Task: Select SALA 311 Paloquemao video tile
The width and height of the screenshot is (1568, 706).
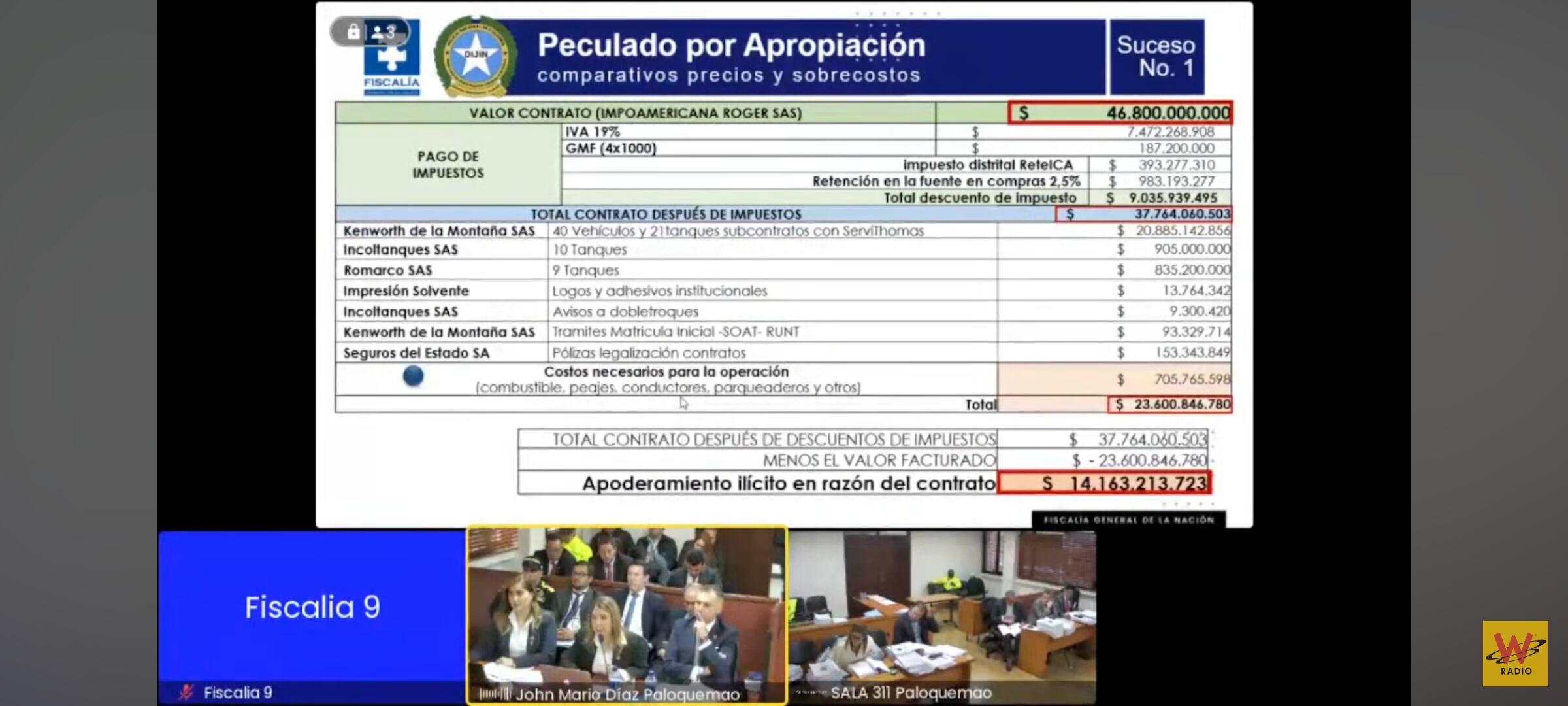Action: (x=941, y=611)
